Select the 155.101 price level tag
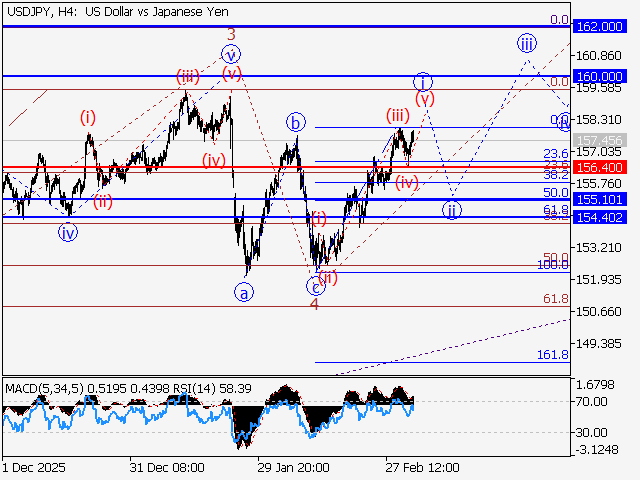The width and height of the screenshot is (640, 480). (600, 200)
